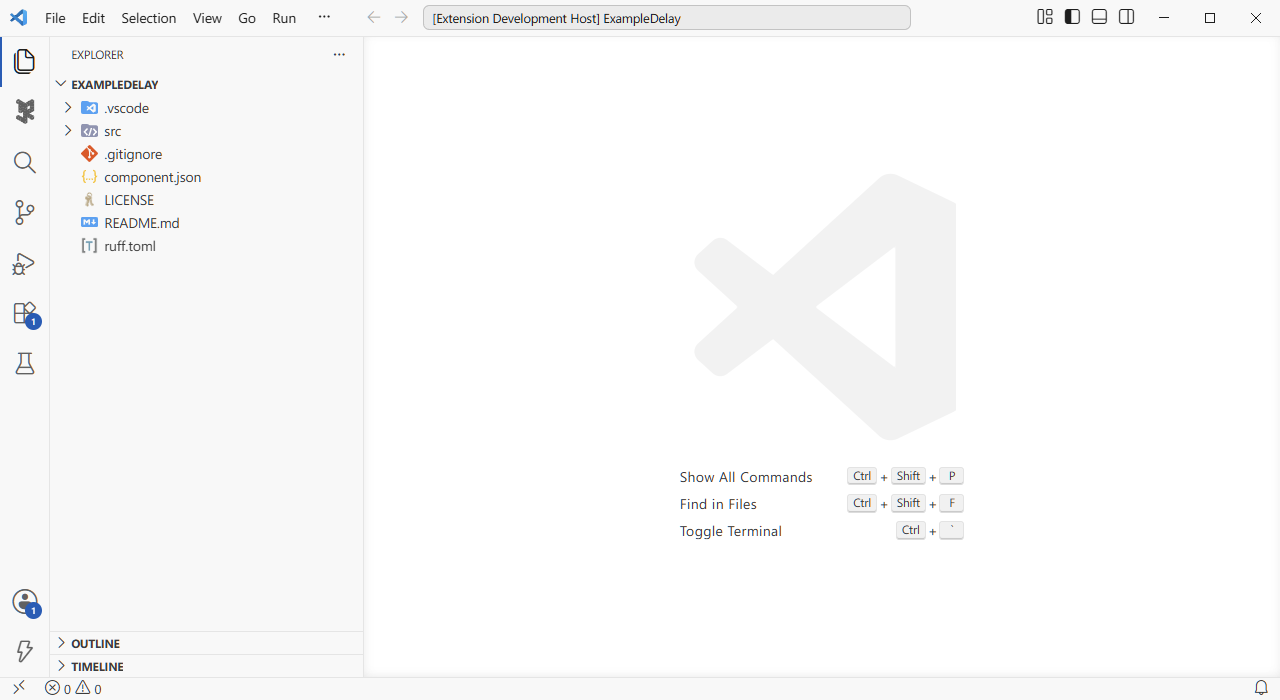Open the .gitignore file
Viewport: 1280px width, 700px height.
click(207, 154)
